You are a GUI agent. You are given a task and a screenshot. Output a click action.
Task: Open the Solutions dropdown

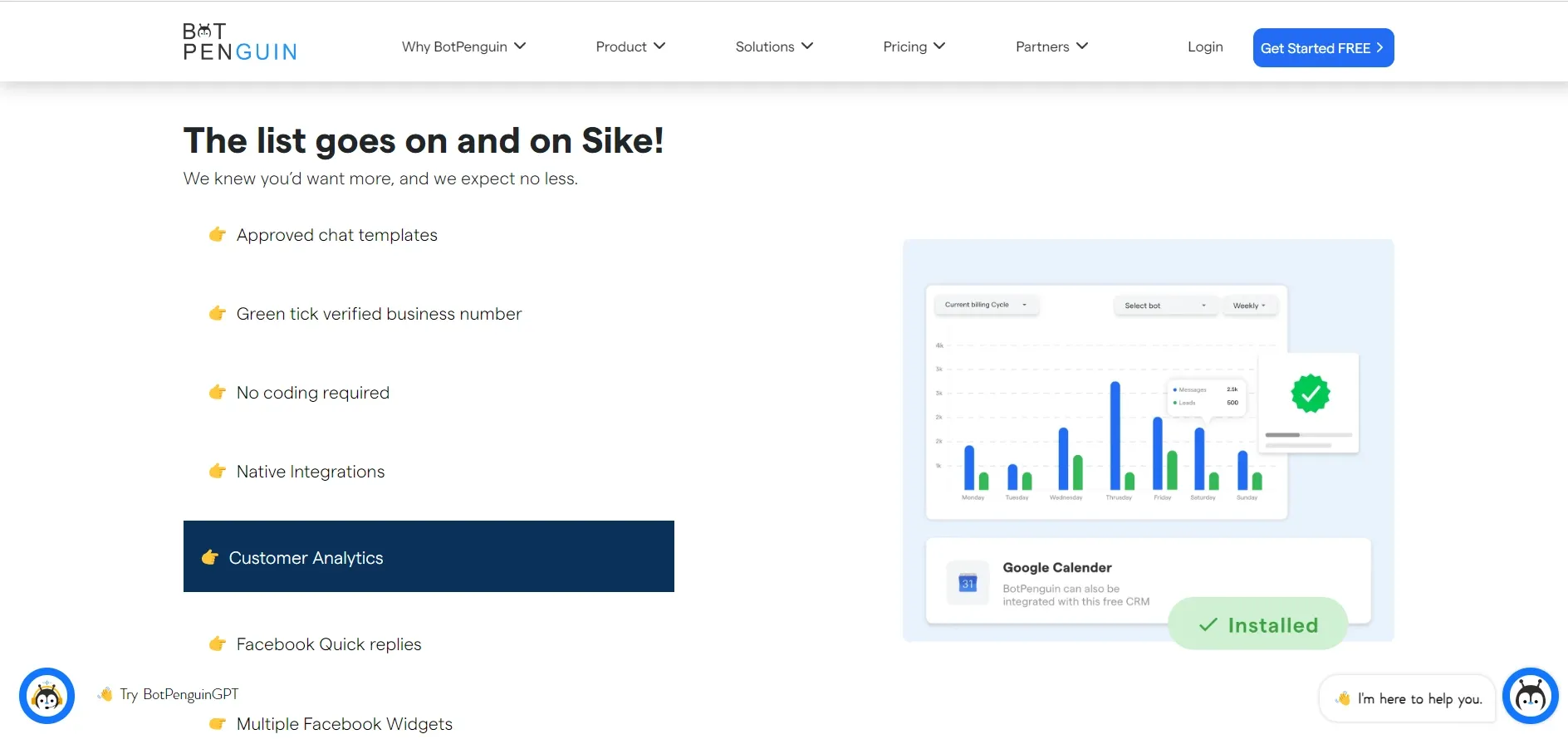pos(774,46)
